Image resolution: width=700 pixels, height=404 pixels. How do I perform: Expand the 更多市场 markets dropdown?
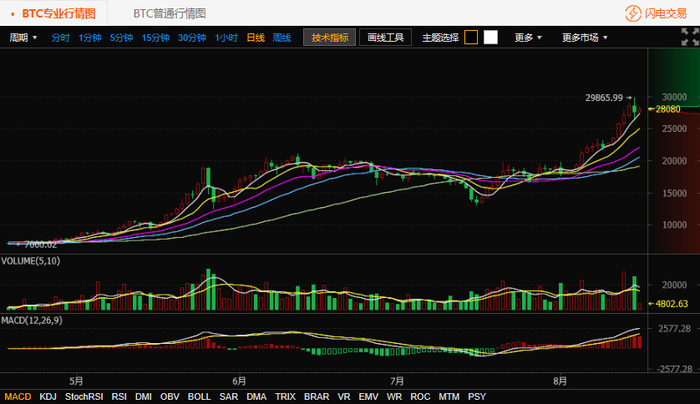point(584,37)
